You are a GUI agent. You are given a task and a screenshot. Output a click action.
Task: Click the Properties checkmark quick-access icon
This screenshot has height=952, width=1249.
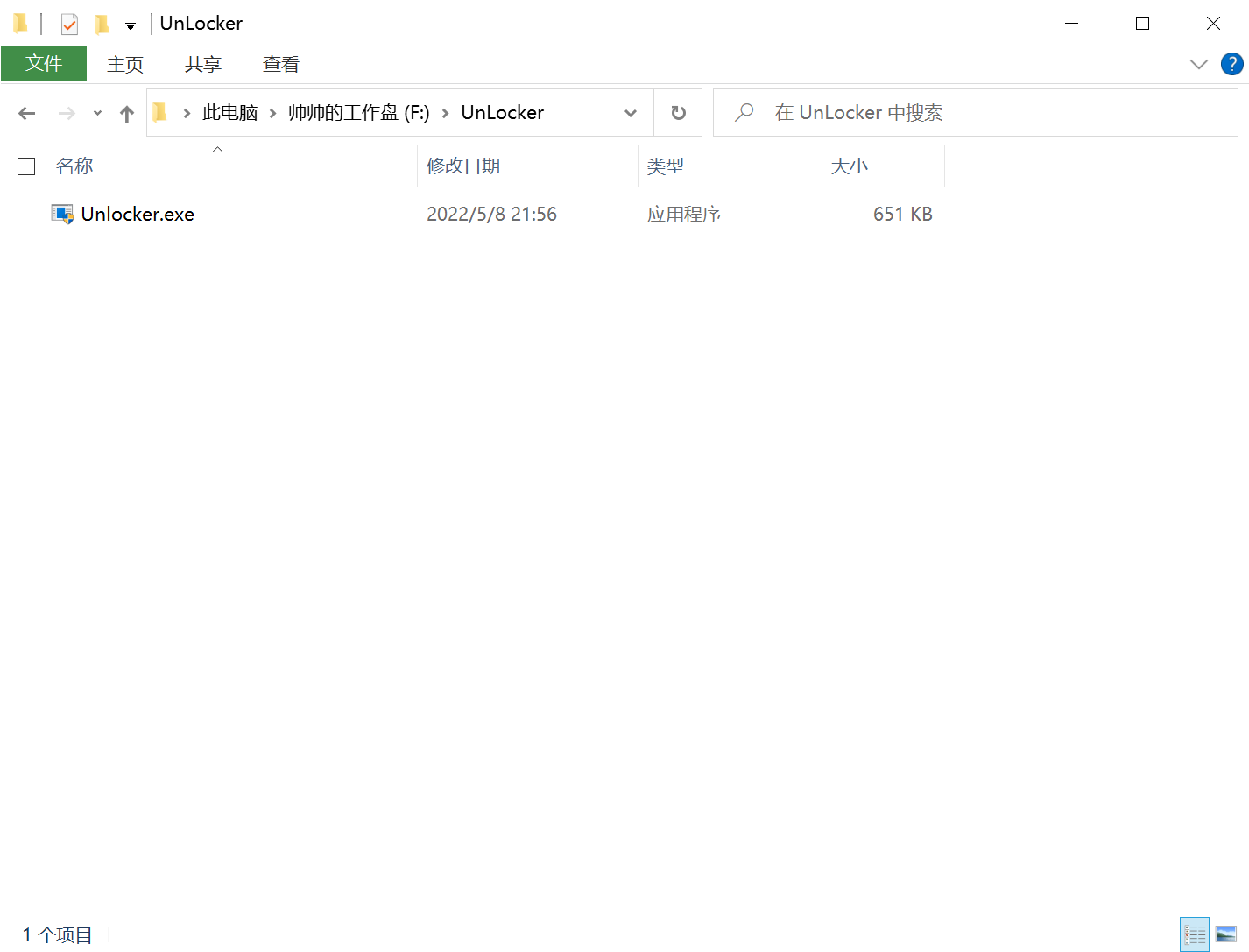pos(70,24)
